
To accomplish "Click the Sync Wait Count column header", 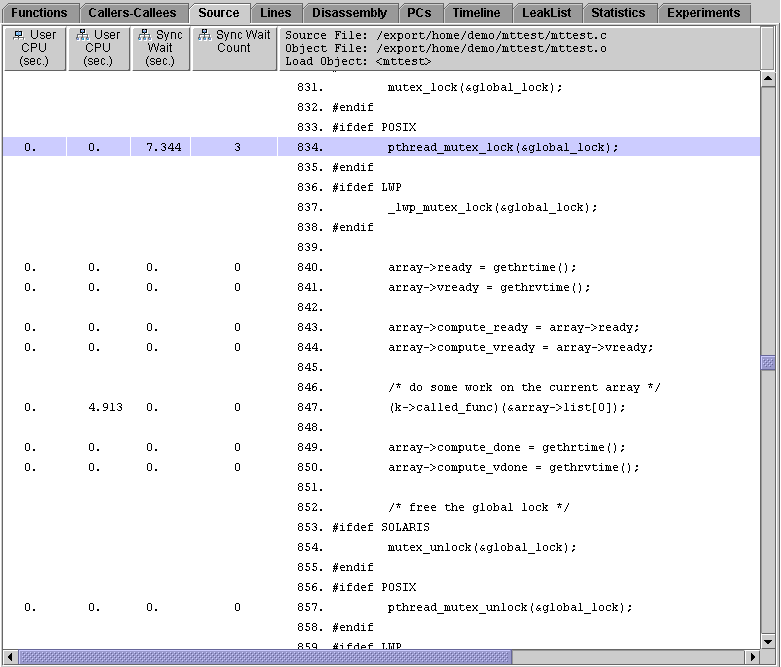I will tap(234, 48).
